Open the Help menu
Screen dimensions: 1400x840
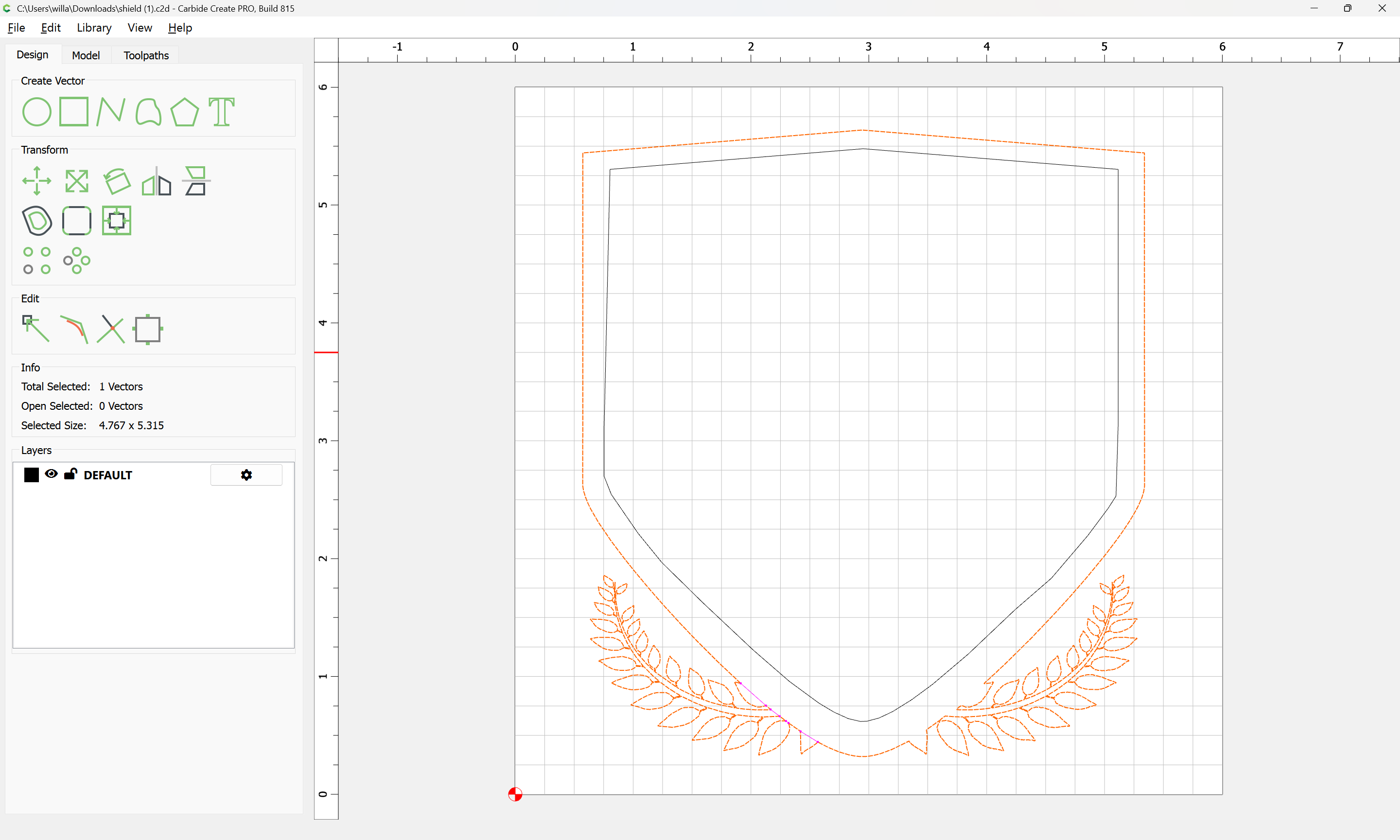tap(180, 27)
